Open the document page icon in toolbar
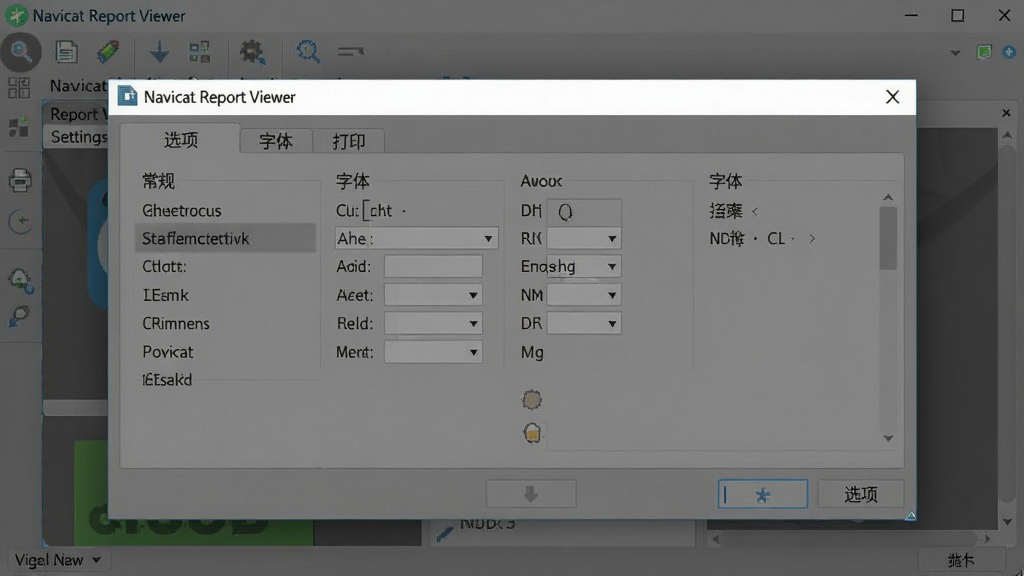The width and height of the screenshot is (1024, 576). [66, 52]
